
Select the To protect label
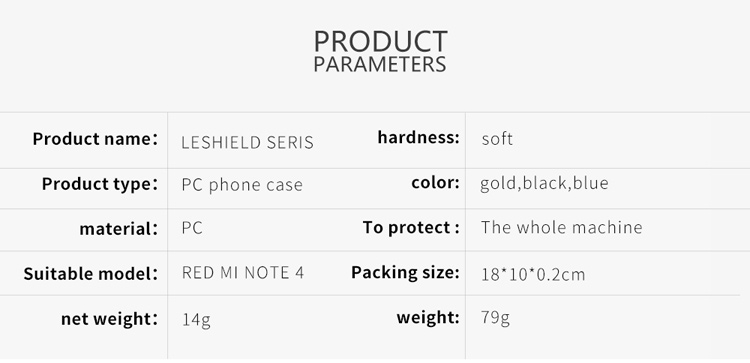point(411,227)
